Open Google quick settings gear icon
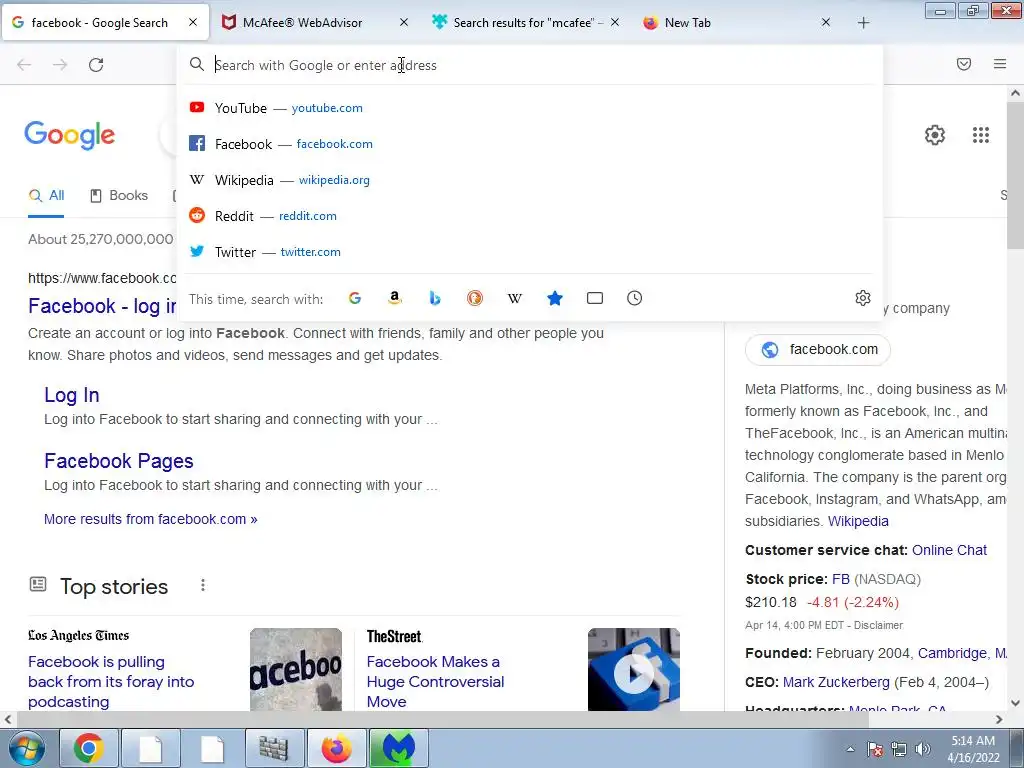This screenshot has height=768, width=1024. (935, 135)
